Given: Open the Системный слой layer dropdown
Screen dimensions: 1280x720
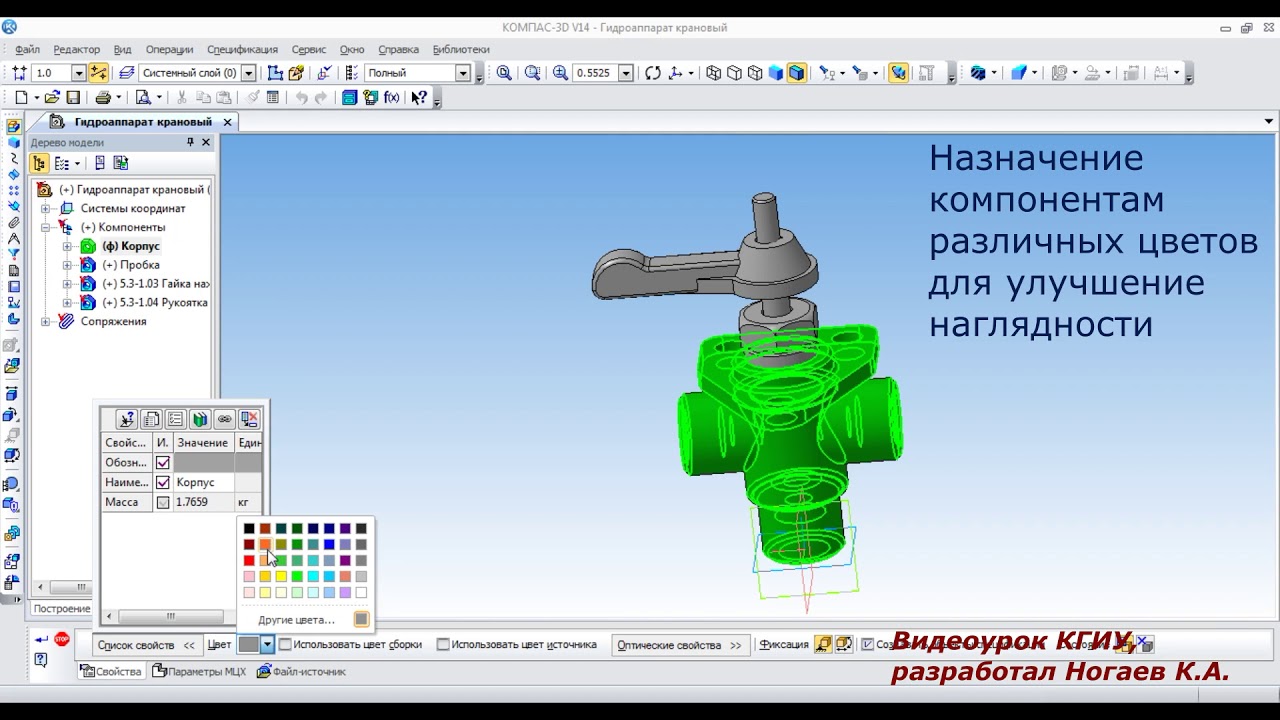Looking at the screenshot, I should coord(248,73).
